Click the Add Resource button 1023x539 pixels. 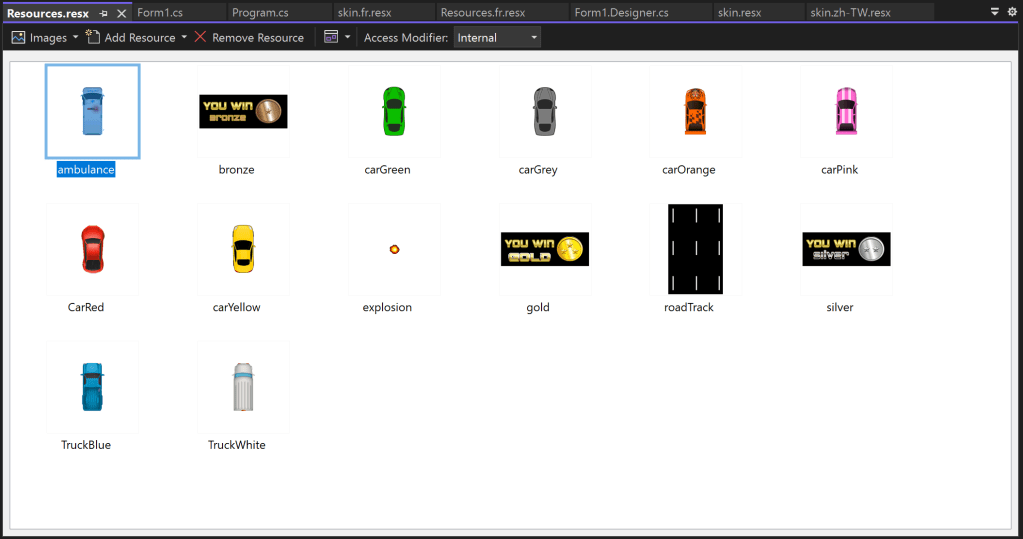[x=130, y=37]
